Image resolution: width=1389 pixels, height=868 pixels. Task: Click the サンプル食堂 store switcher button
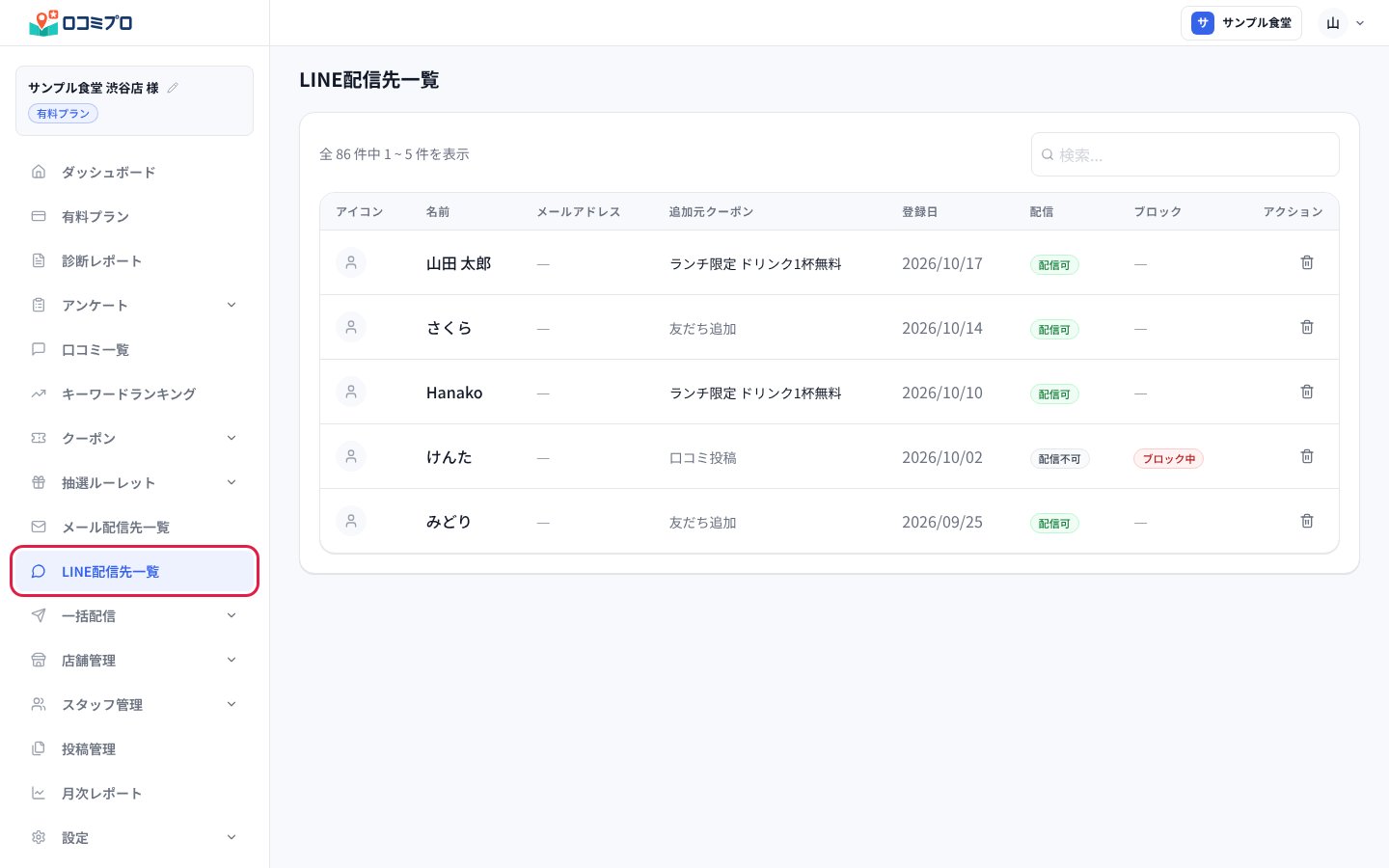click(x=1241, y=23)
